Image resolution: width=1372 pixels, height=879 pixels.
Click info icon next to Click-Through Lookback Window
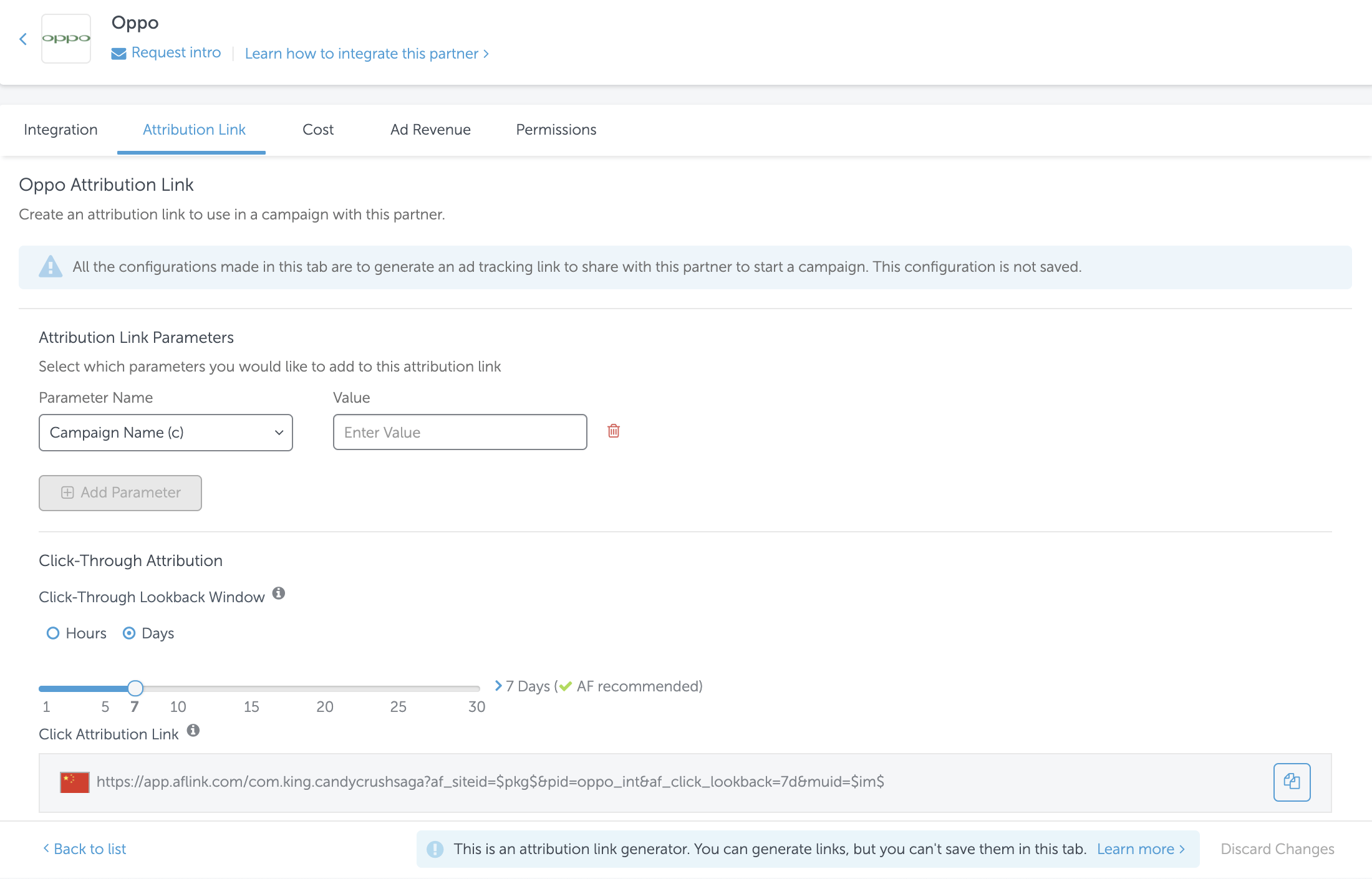pyautogui.click(x=279, y=593)
